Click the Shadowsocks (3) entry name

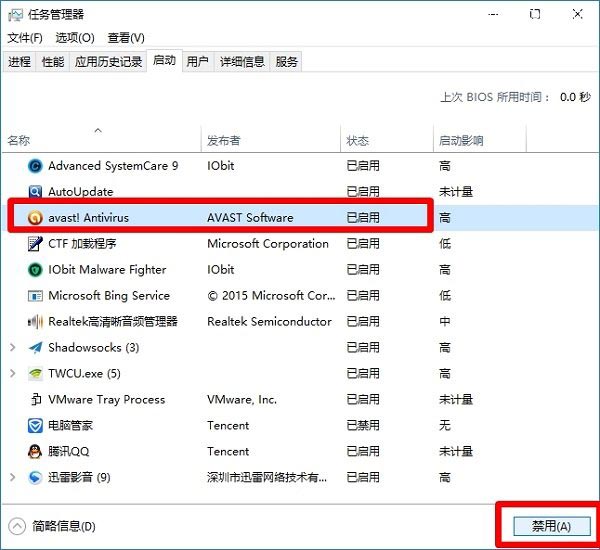pyautogui.click(x=93, y=348)
